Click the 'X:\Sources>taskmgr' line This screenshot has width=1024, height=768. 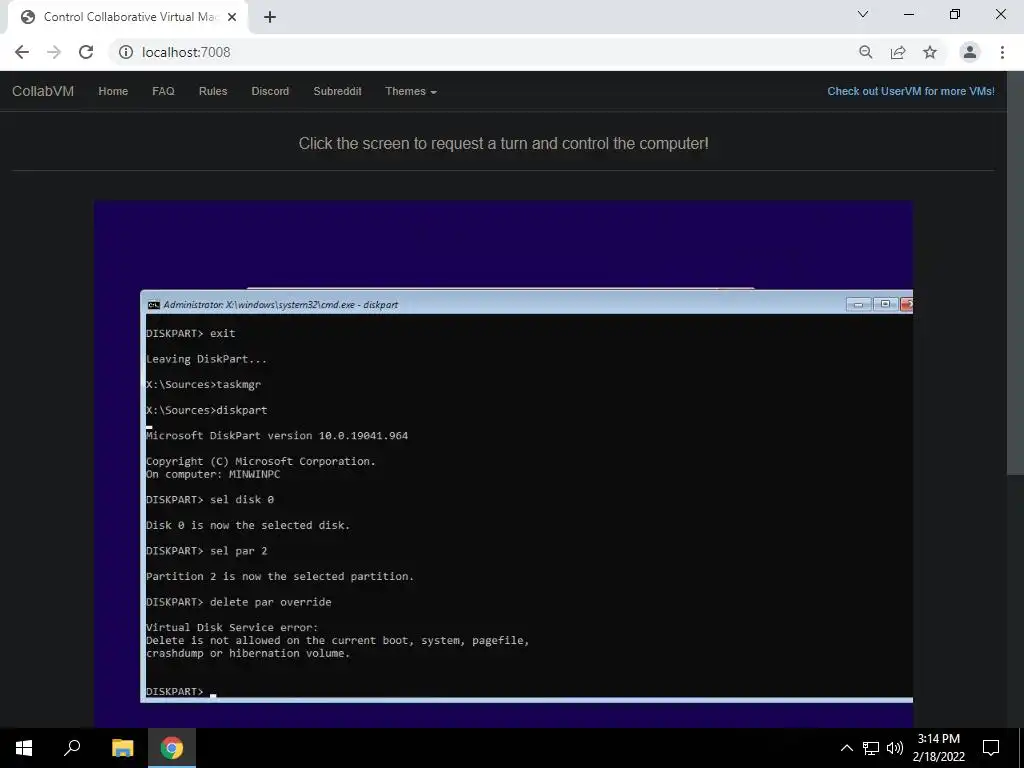[203, 385]
